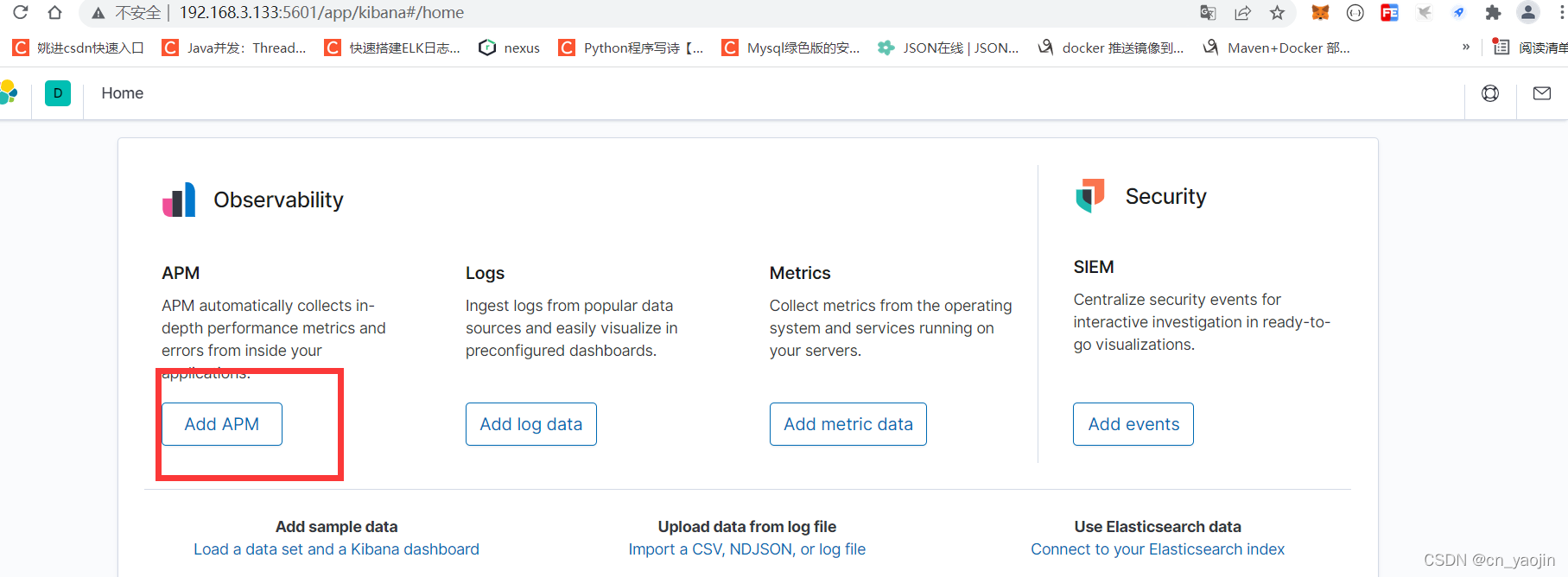Open the docker 推送镜像 bookmark
The image size is (1568, 577).
point(1110,48)
